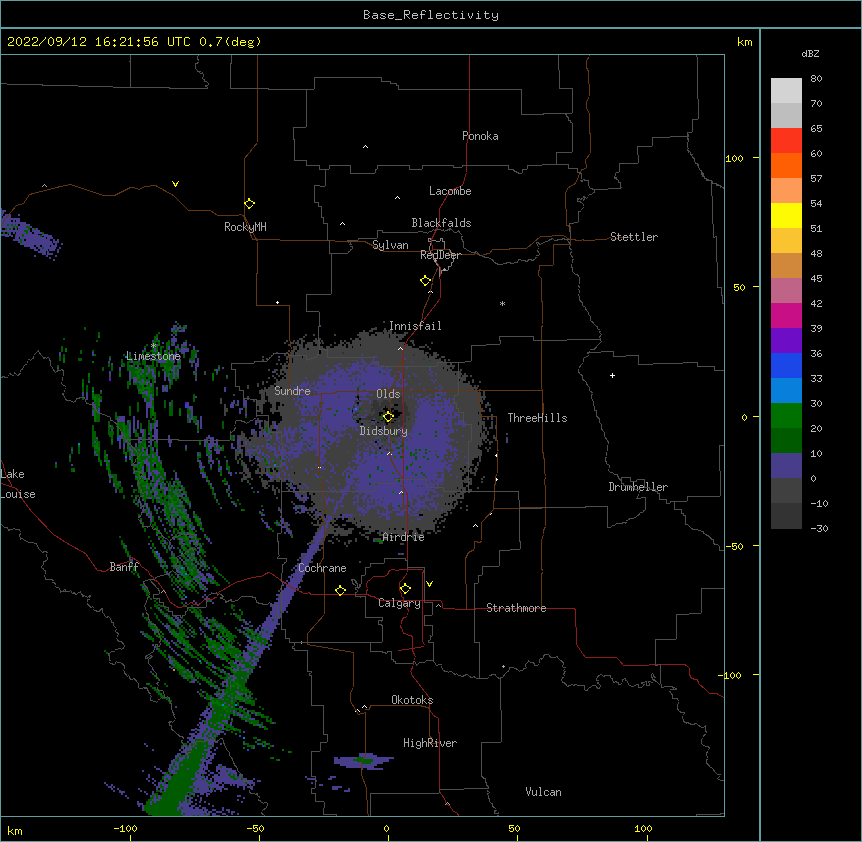Click the Blackfalds city label

point(441,223)
